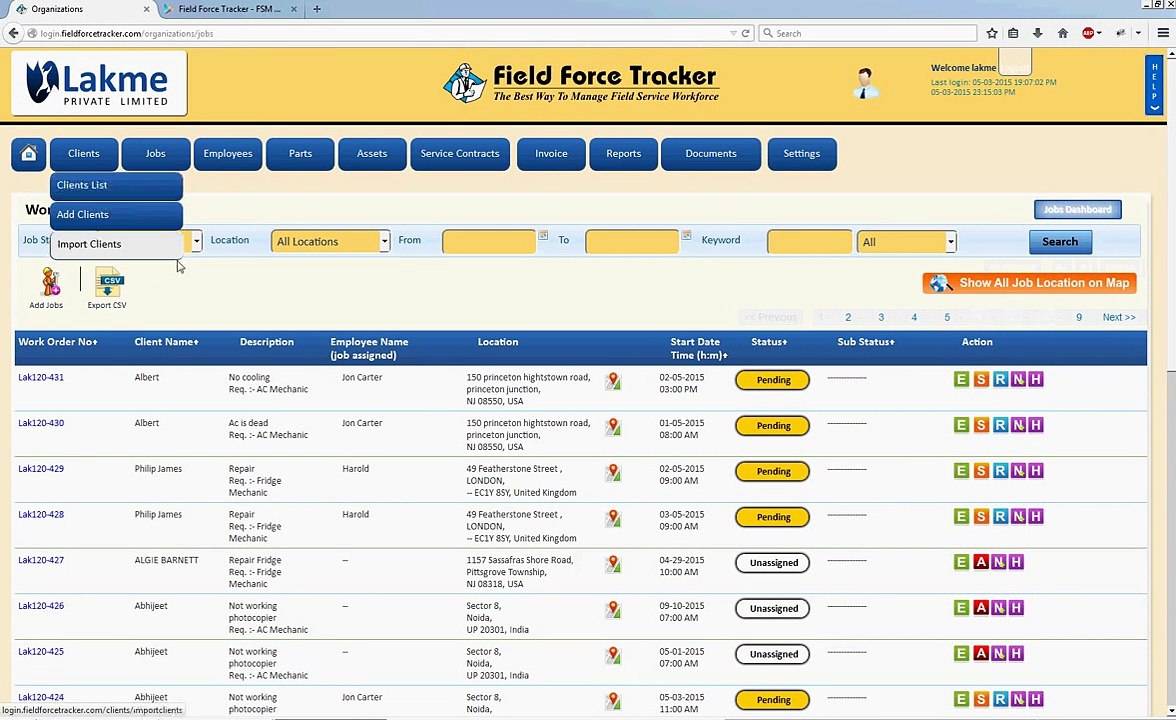Click the A icon for Lak120-425
Viewport: 1176px width, 720px height.
981,654
